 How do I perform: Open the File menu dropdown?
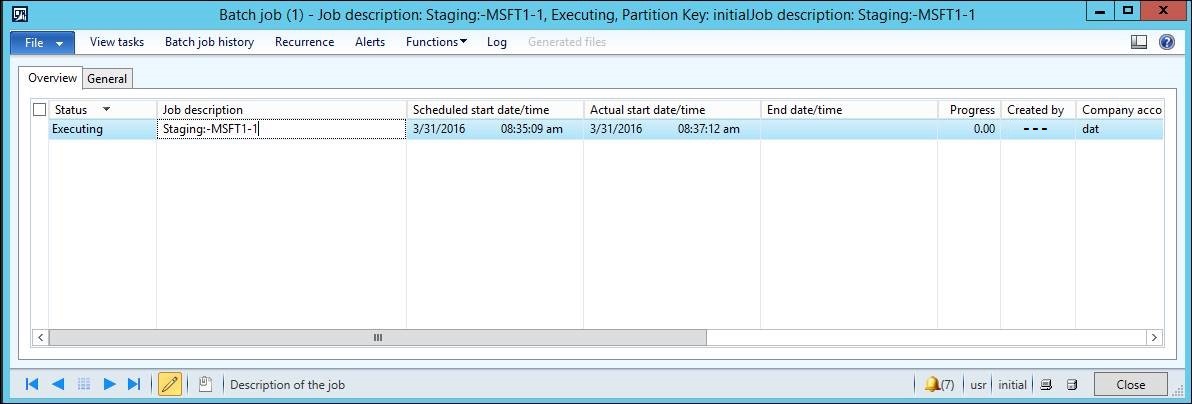42,42
